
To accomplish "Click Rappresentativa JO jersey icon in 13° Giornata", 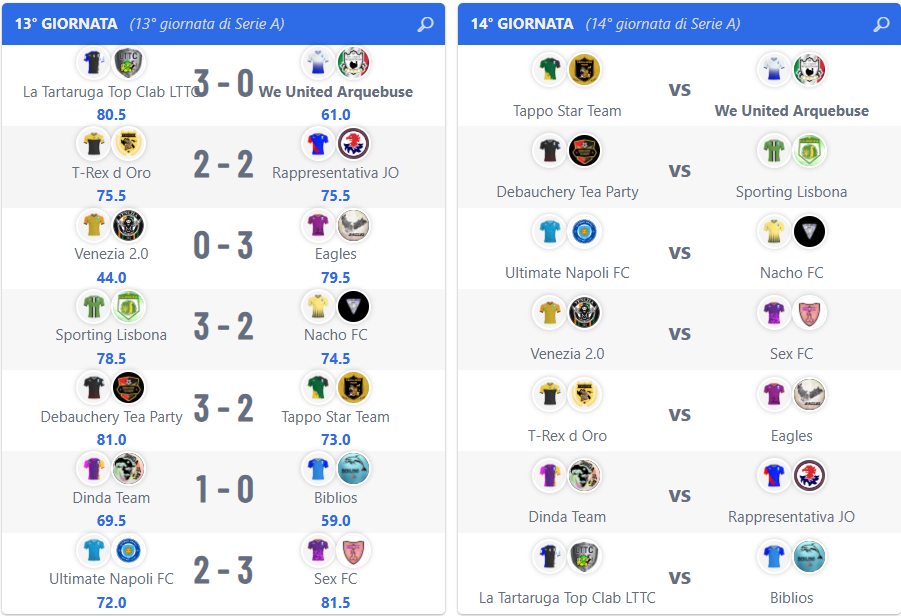I will point(318,144).
